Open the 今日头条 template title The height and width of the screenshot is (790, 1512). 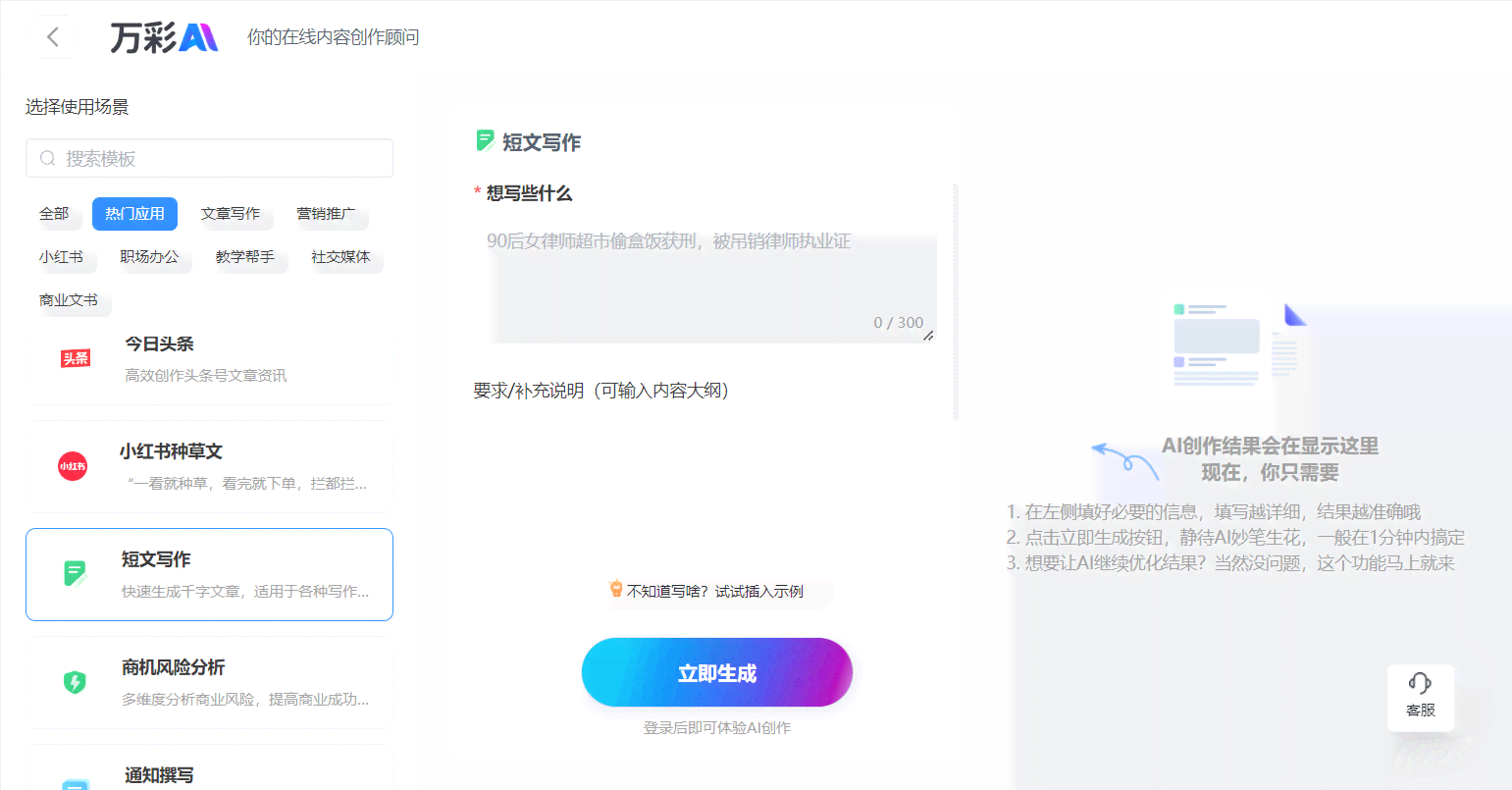click(x=159, y=343)
